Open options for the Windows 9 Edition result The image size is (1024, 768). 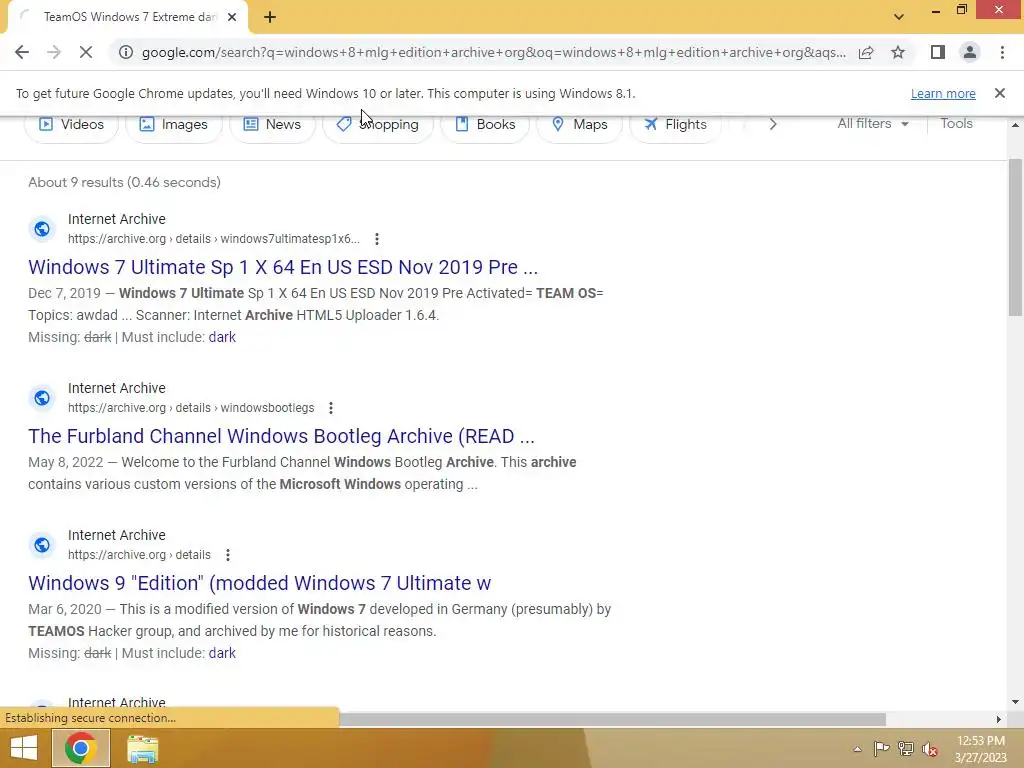pyautogui.click(x=228, y=555)
